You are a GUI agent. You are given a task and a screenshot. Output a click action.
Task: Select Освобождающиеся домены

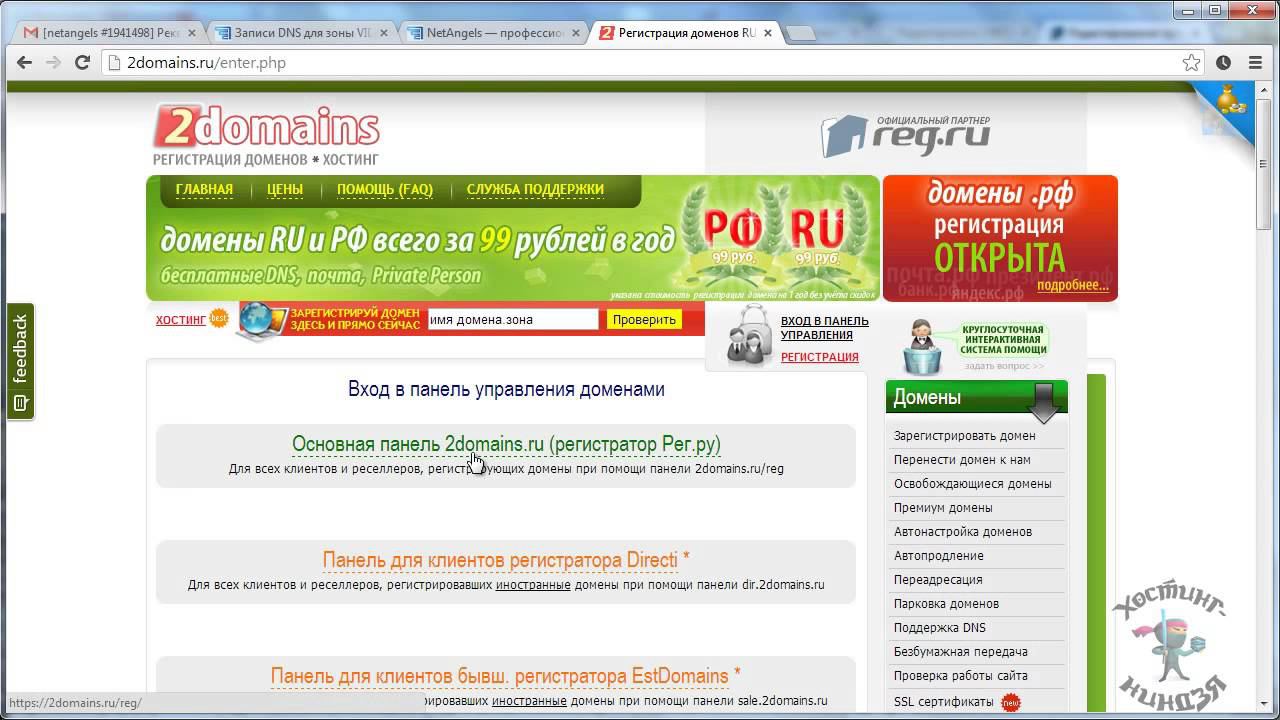click(x=973, y=484)
